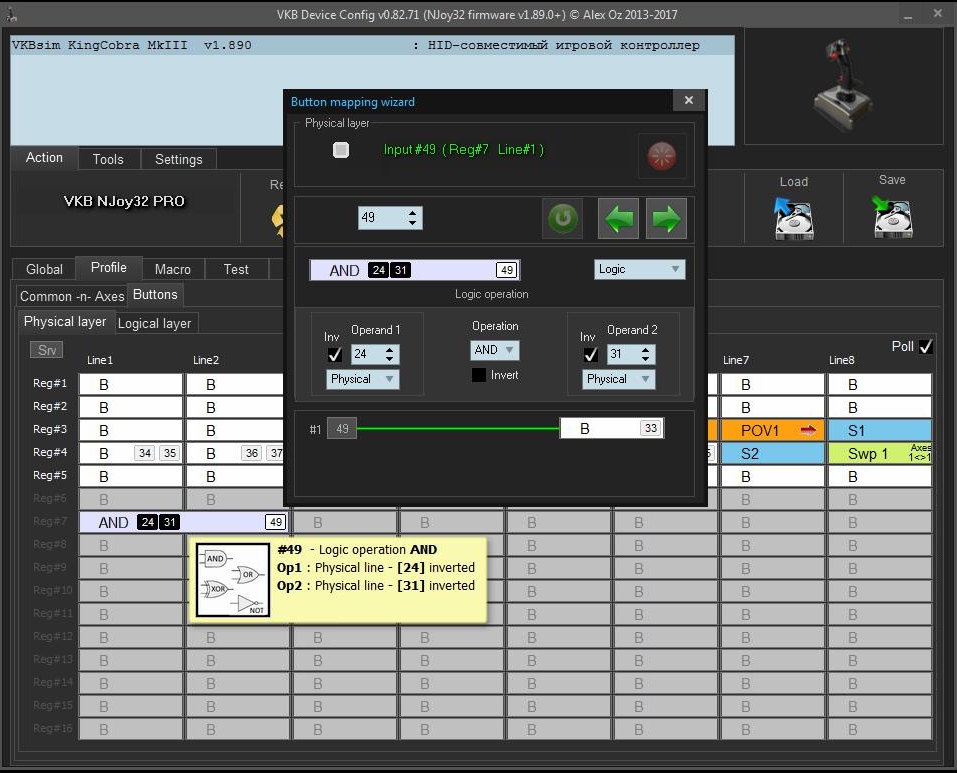
Task: Toggle Inv checkbox for Operand 2
Action: [x=590, y=354]
